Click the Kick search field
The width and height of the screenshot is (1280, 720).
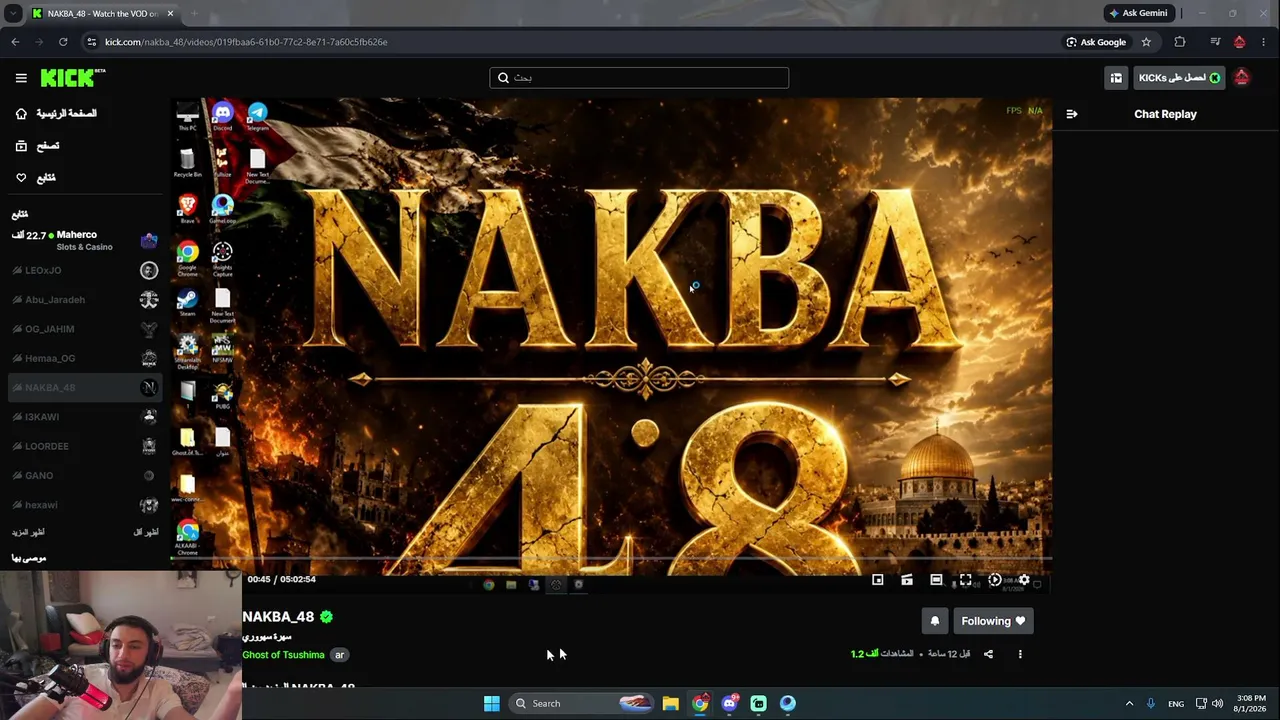pyautogui.click(x=639, y=78)
